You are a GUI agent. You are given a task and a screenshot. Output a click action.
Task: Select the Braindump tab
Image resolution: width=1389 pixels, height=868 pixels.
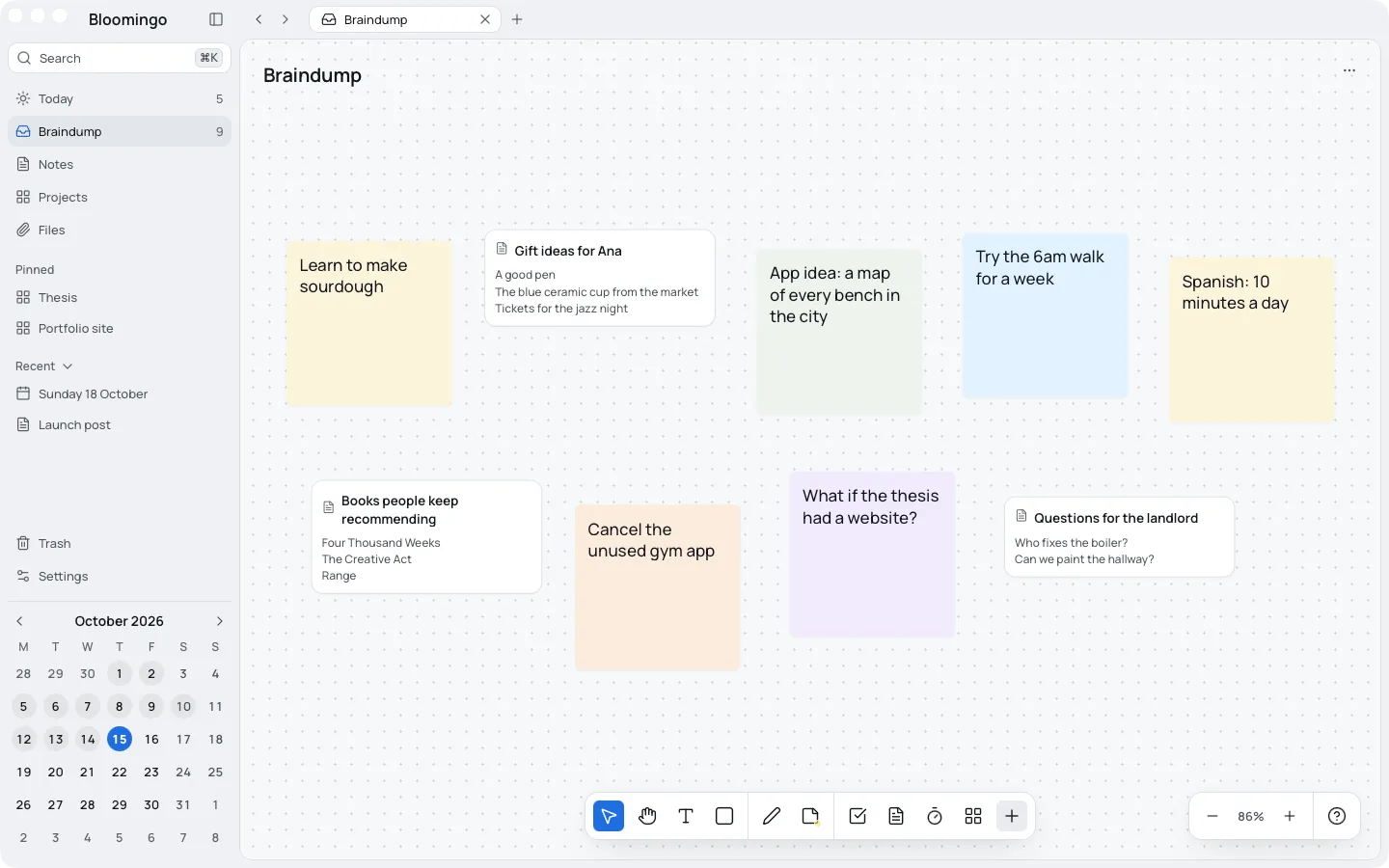[404, 19]
